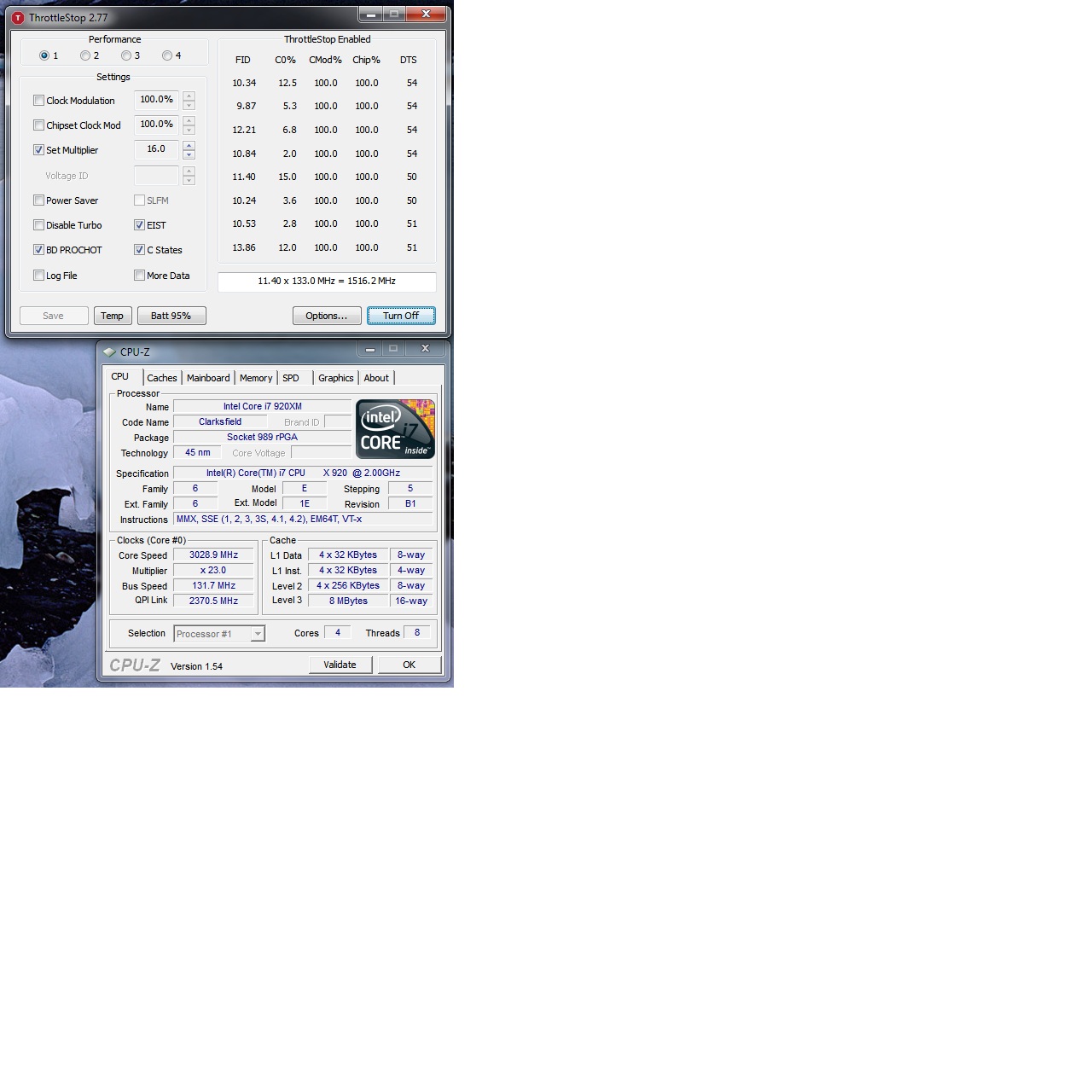Image resolution: width=1092 pixels, height=1092 pixels.
Task: Click the Clarksfield code name value
Action: pyautogui.click(x=220, y=422)
